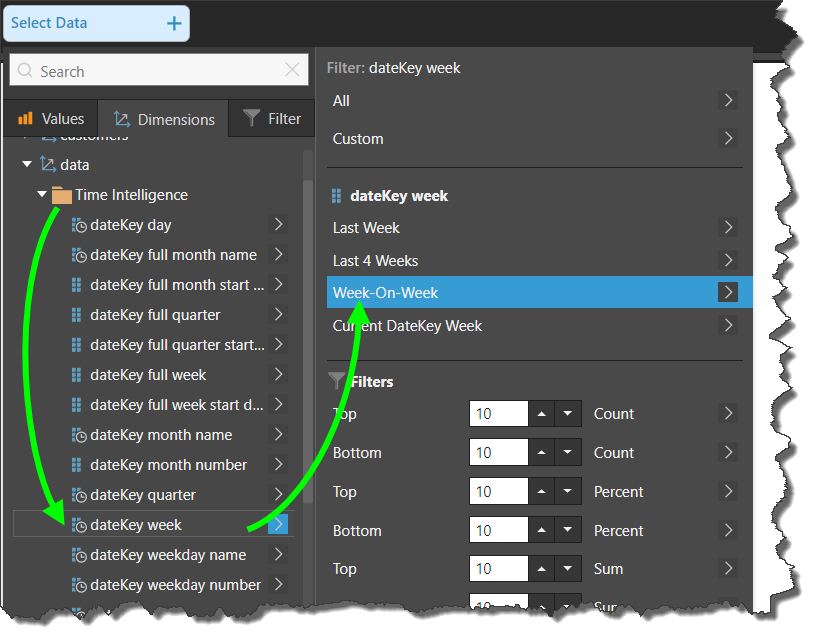This screenshot has width=817, height=643.
Task: Increase the Top Count value
Action: 543,414
